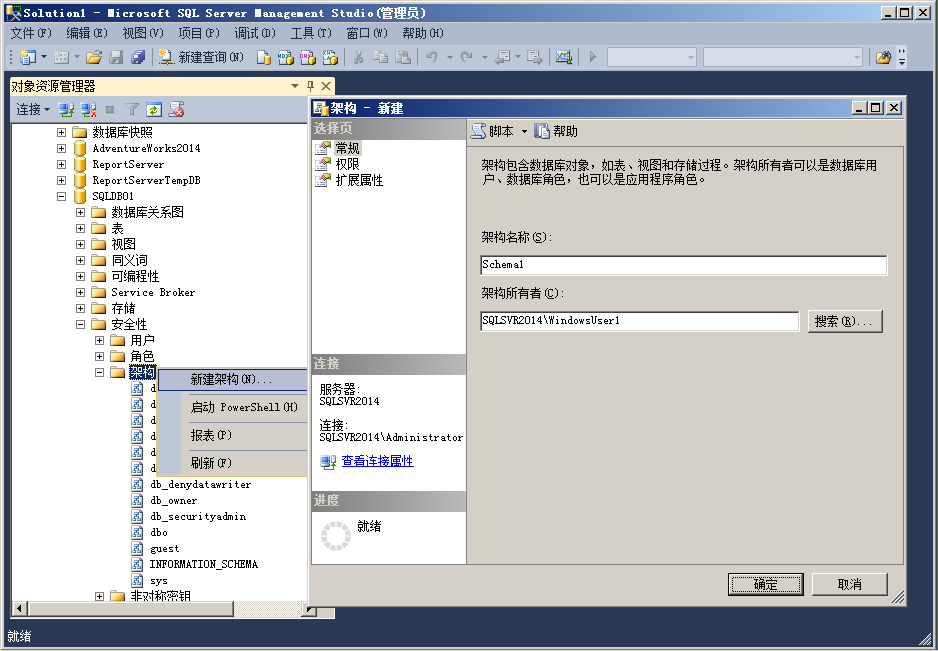Open the 对象资源管理器 window position dropdown

pos(295,86)
